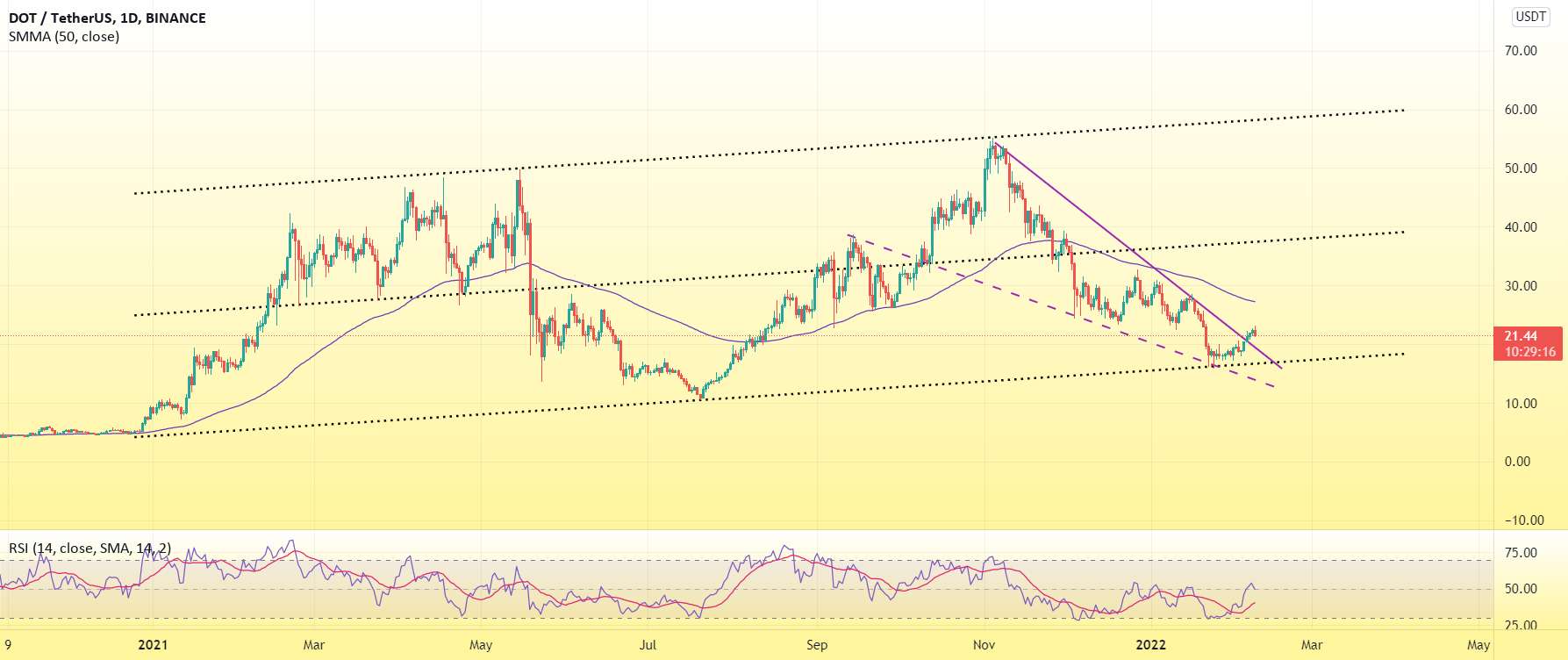Click the USDT currency button
Screen dimensions: 1568x660
[1531, 17]
